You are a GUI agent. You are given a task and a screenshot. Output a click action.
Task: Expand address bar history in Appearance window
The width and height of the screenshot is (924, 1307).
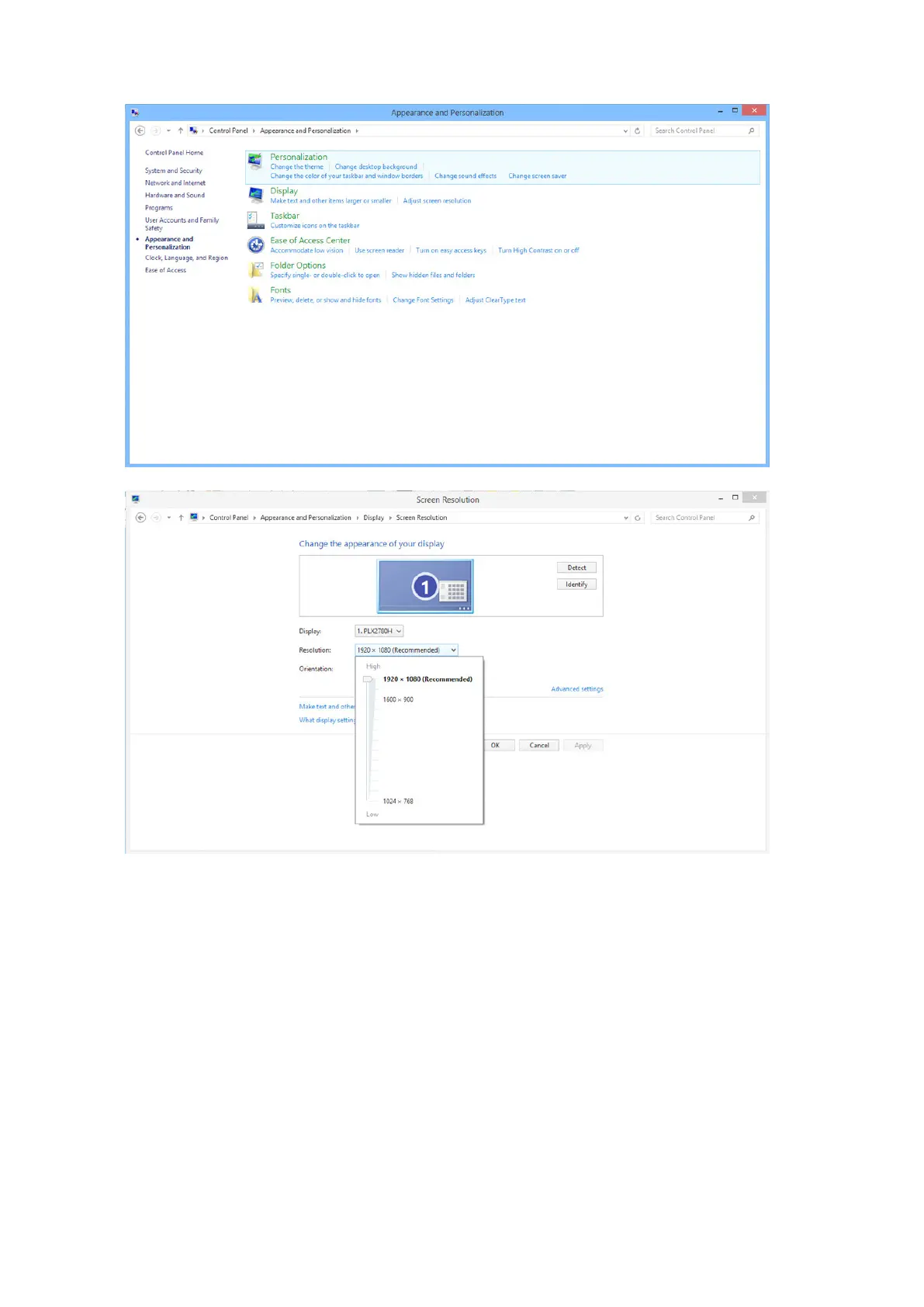(625, 131)
